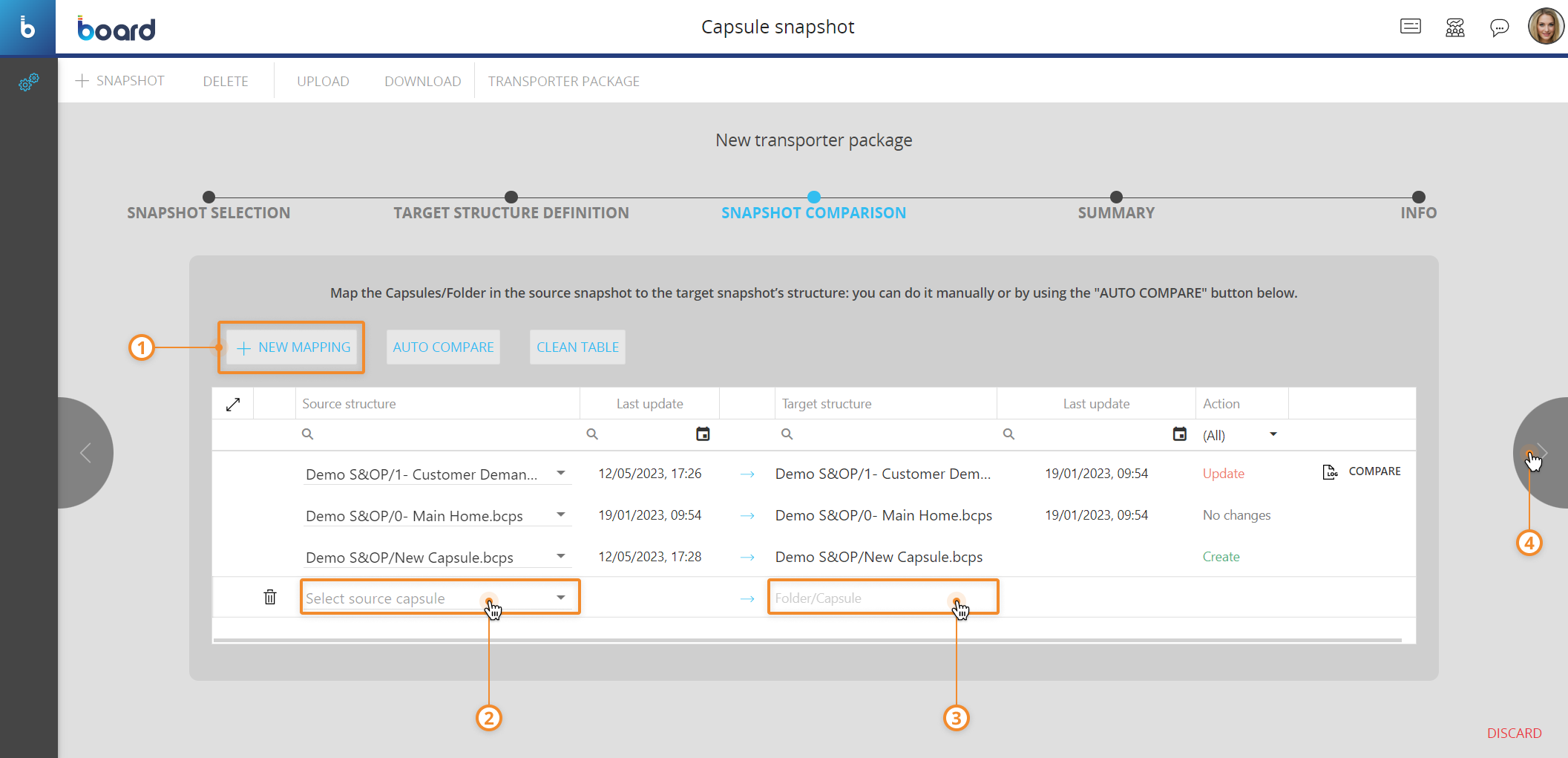Click the target Last update calendar icon
Screen dimensions: 1568x758
pos(1179,434)
